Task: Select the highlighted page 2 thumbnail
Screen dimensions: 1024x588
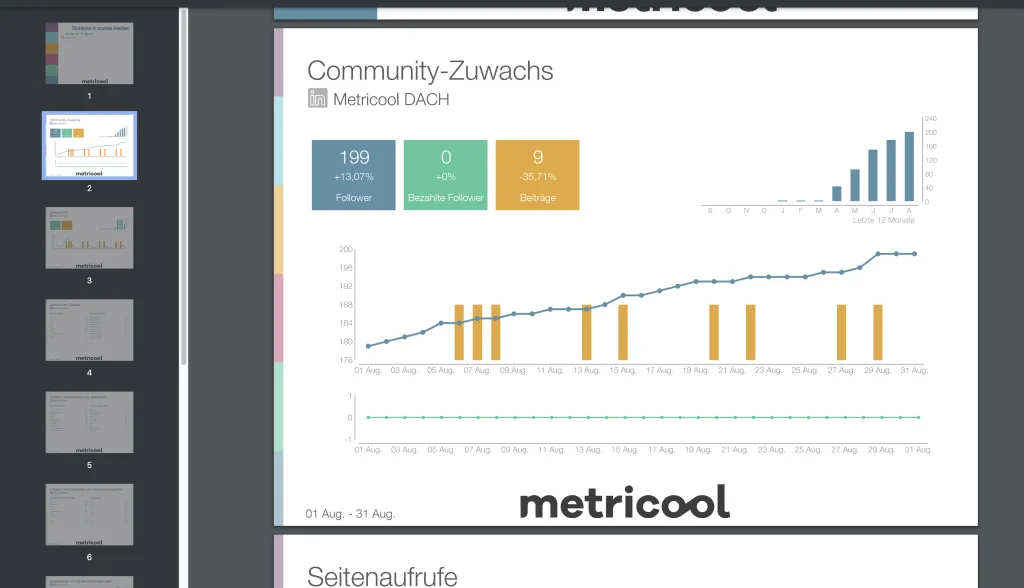Action: 89,145
